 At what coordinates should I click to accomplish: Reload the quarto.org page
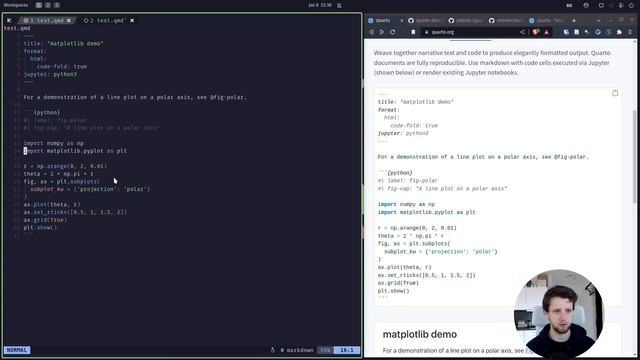click(x=393, y=32)
